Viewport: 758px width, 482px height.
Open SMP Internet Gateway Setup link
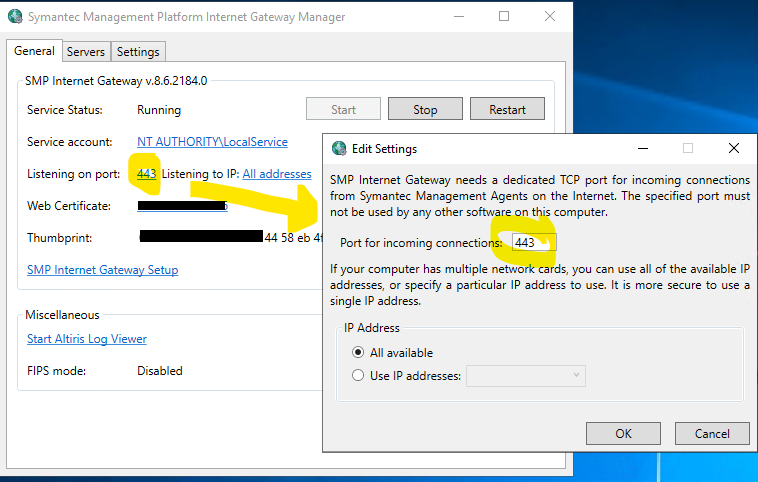(102, 270)
